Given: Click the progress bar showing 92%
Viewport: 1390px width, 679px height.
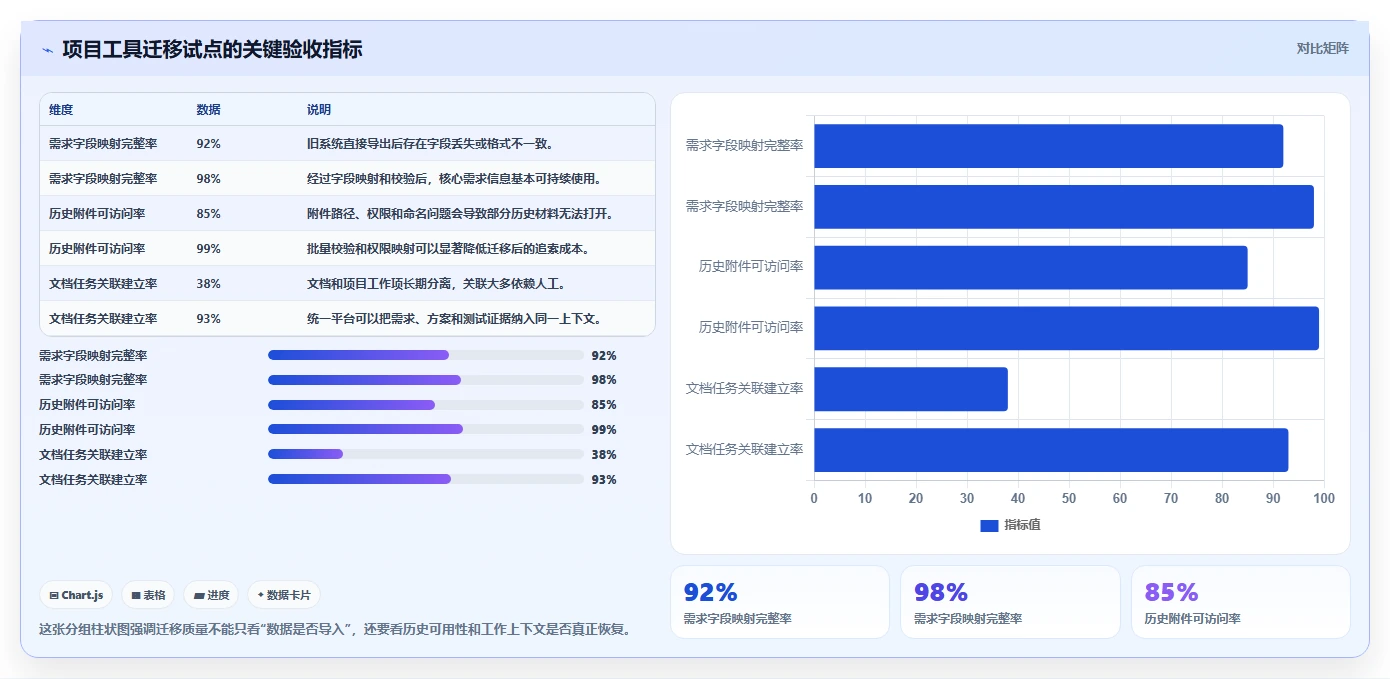Looking at the screenshot, I should [x=426, y=355].
